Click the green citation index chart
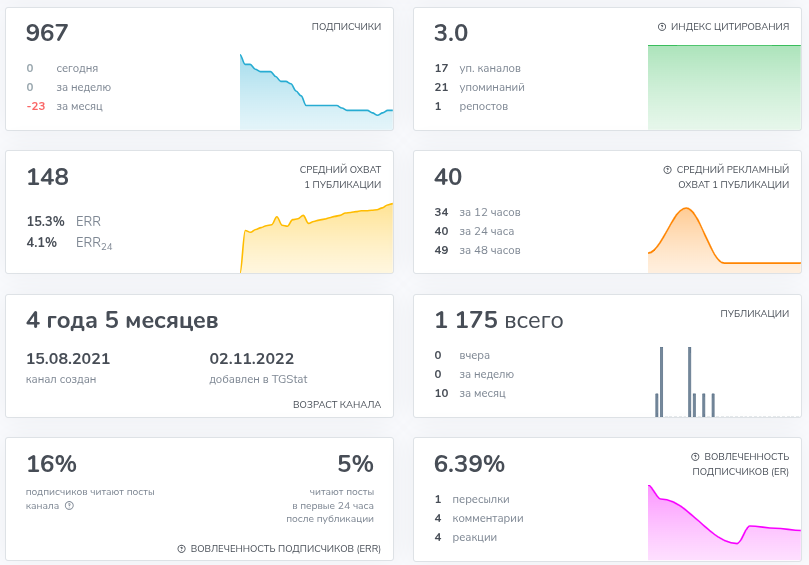809x565 pixels. (x=724, y=87)
